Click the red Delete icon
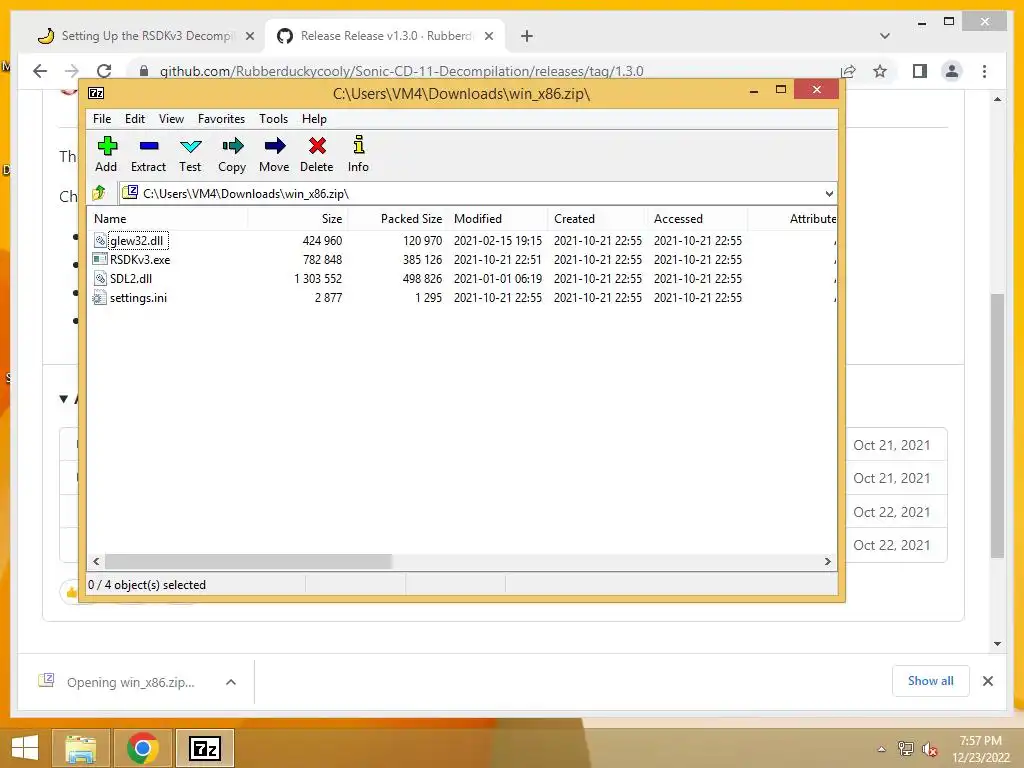Screen dimensions: 1024x768 tap(317, 154)
